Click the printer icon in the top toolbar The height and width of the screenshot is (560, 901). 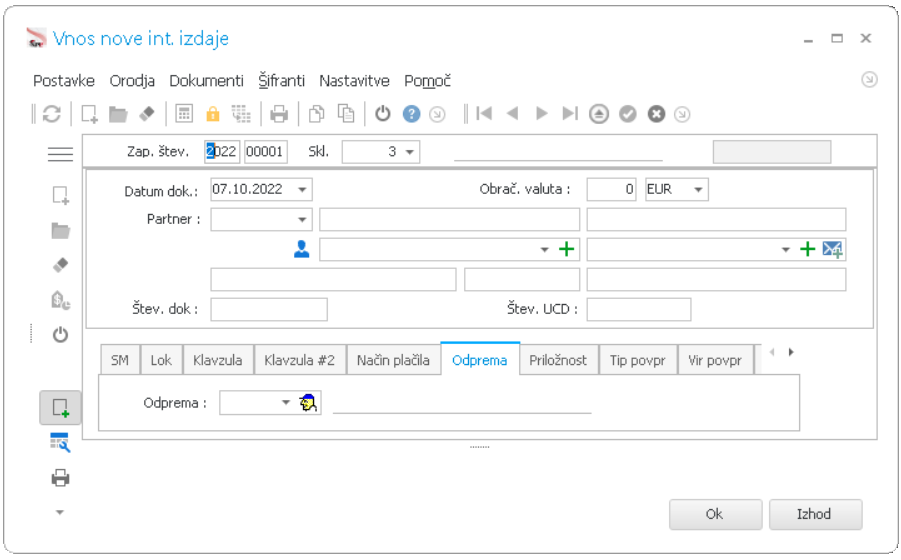[279, 114]
